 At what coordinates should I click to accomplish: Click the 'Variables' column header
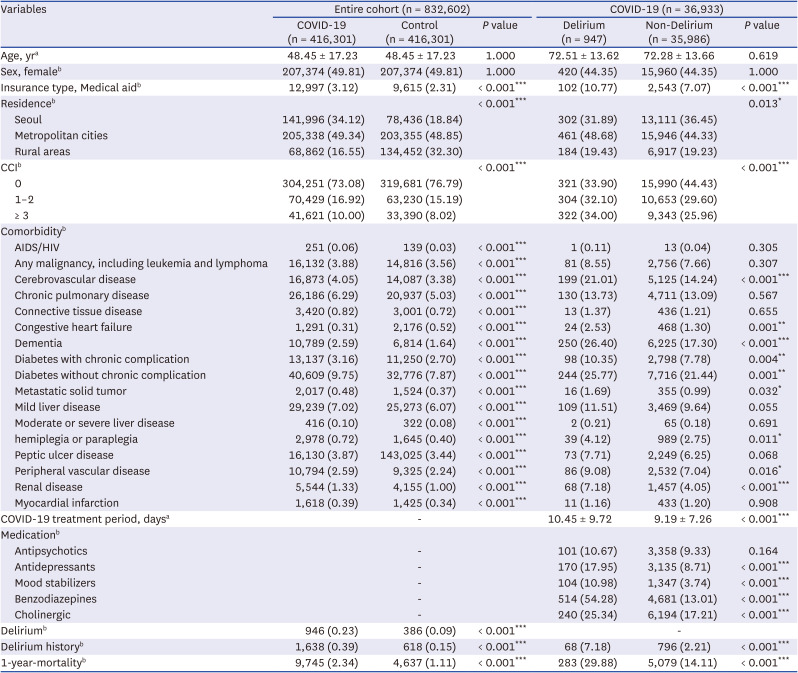coord(23,9)
